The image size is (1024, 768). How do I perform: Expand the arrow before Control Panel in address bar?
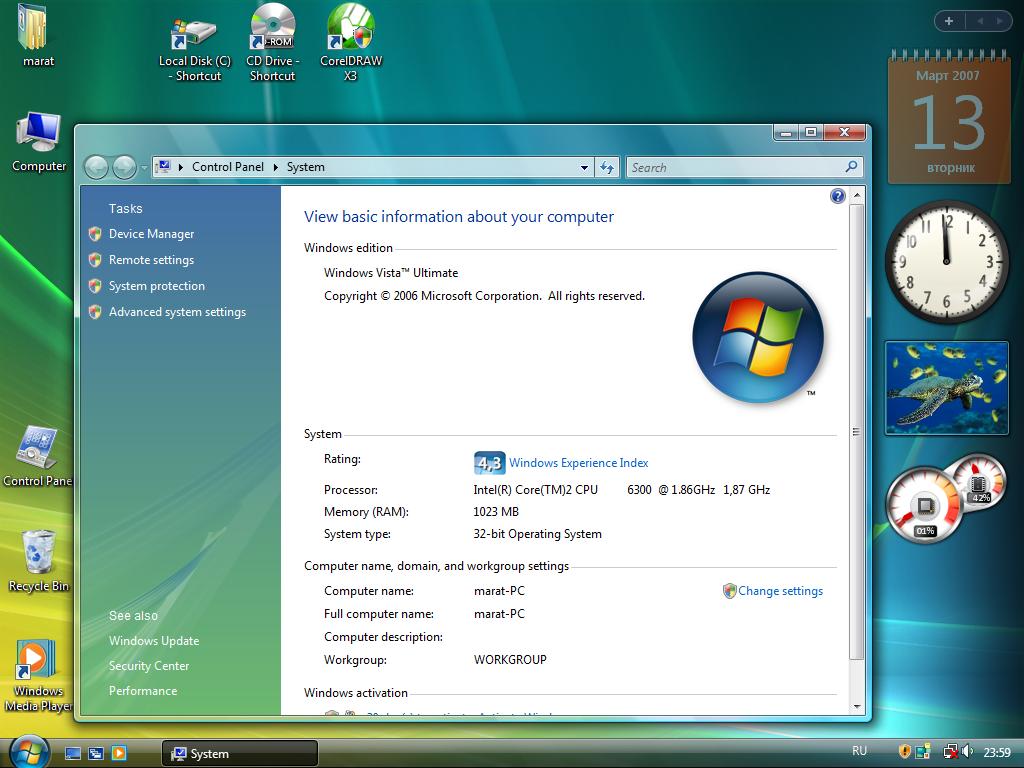tap(180, 167)
